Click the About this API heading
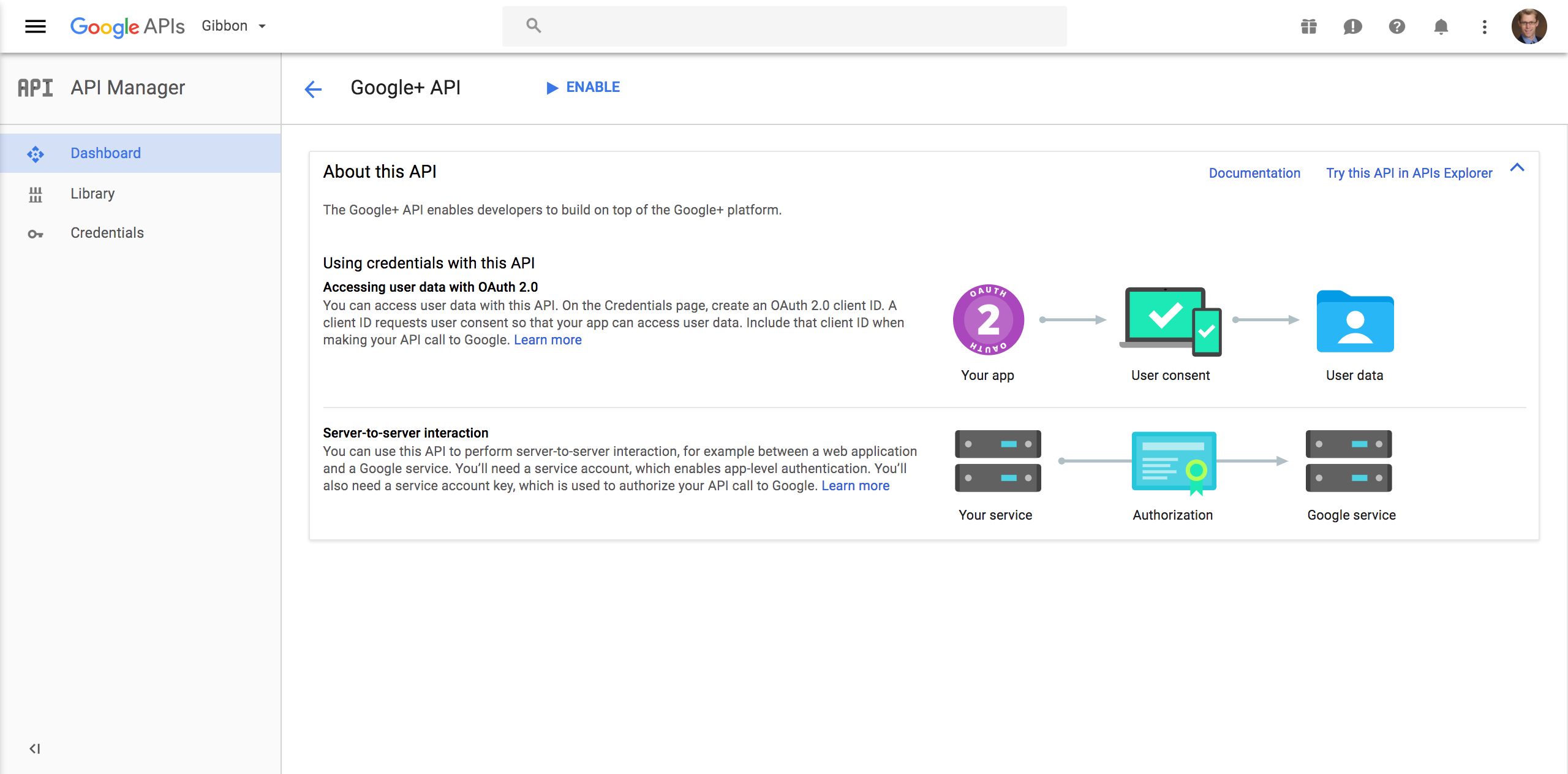This screenshot has width=1568, height=774. [380, 172]
